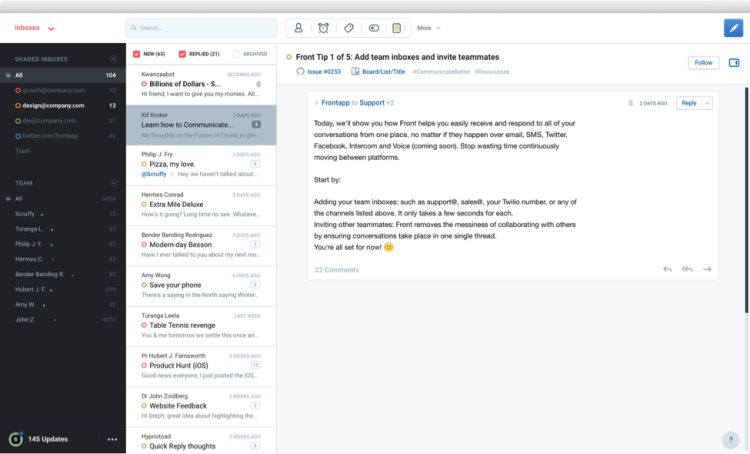Open the Modern-day Besson conversation

click(201, 245)
